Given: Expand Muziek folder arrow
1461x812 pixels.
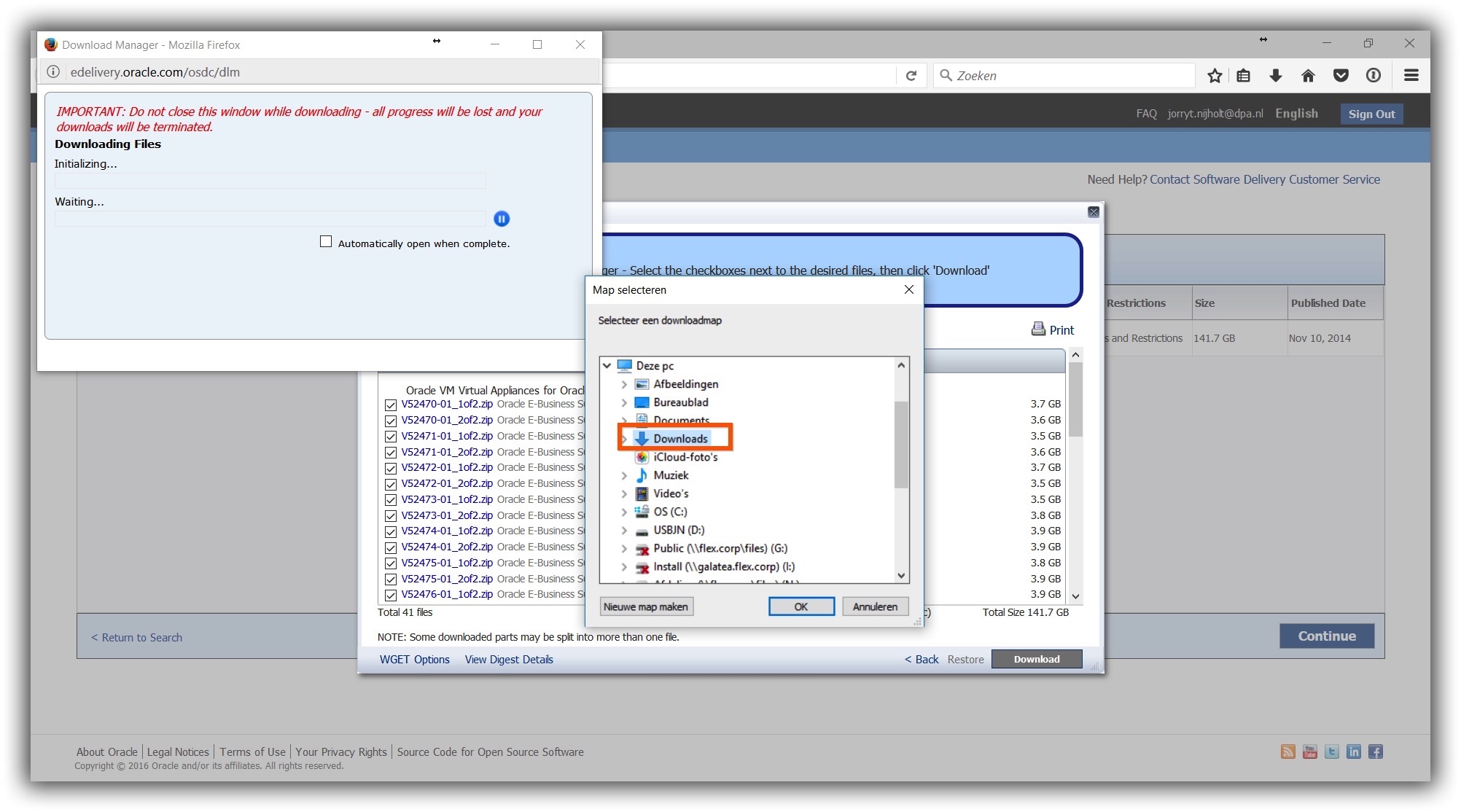Looking at the screenshot, I should (624, 475).
